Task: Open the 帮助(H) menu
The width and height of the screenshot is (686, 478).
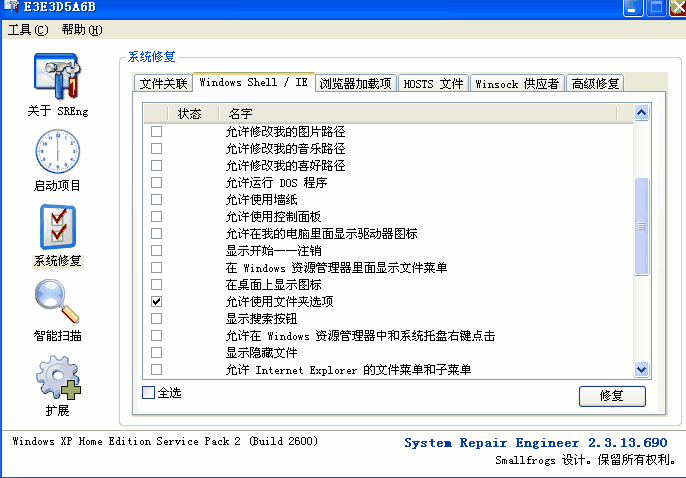Action: 82,30
